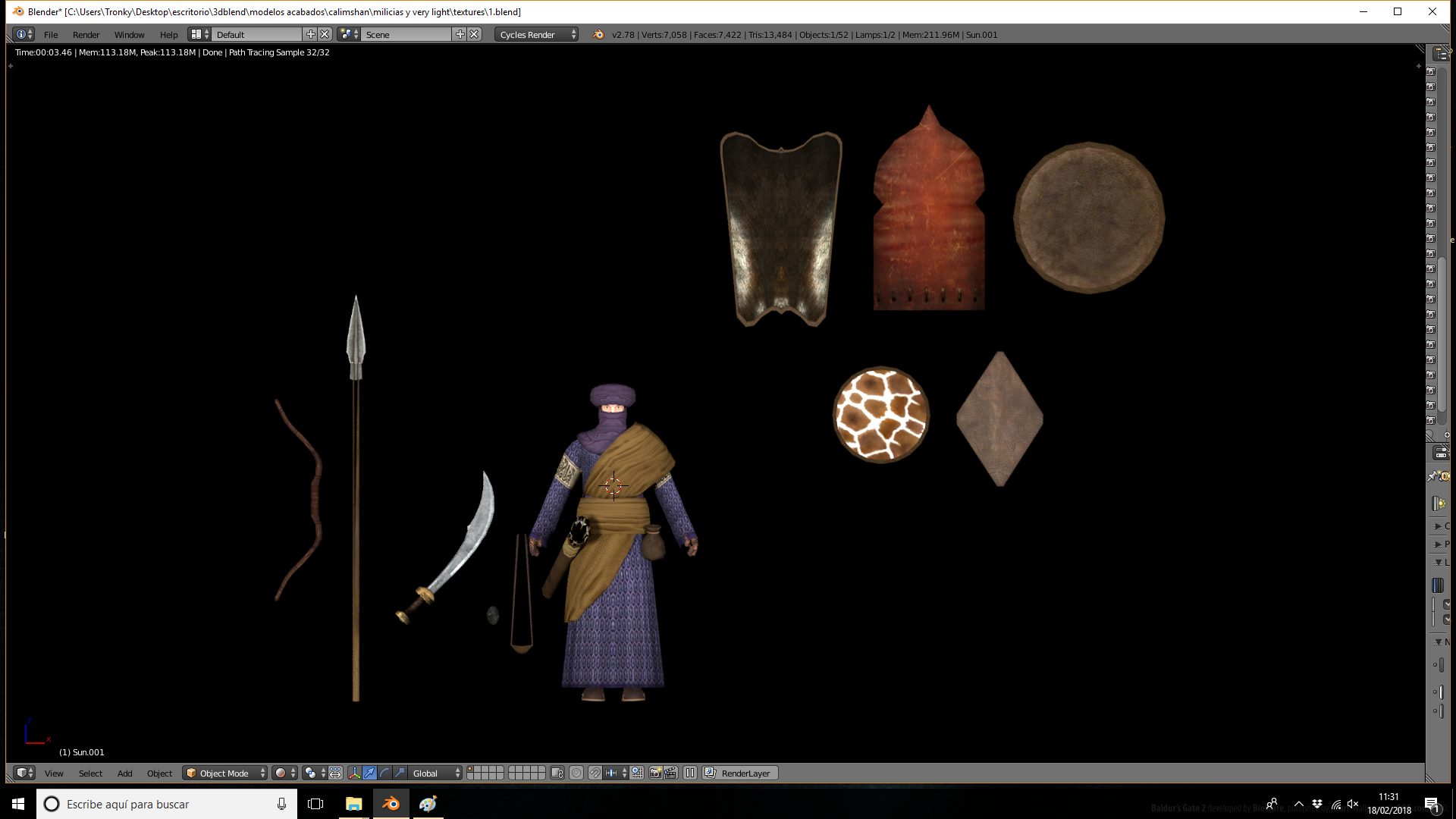The width and height of the screenshot is (1456, 819).
Task: Toggle lock camera and layers to scene
Action: click(x=557, y=773)
